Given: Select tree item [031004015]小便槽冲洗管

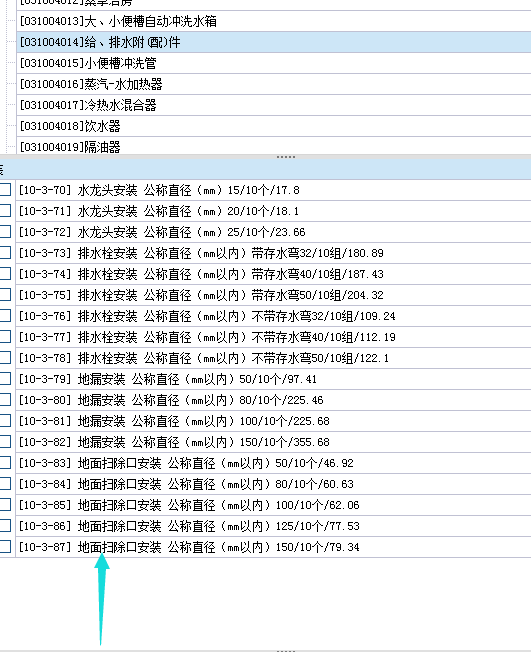Looking at the screenshot, I should point(274,63).
